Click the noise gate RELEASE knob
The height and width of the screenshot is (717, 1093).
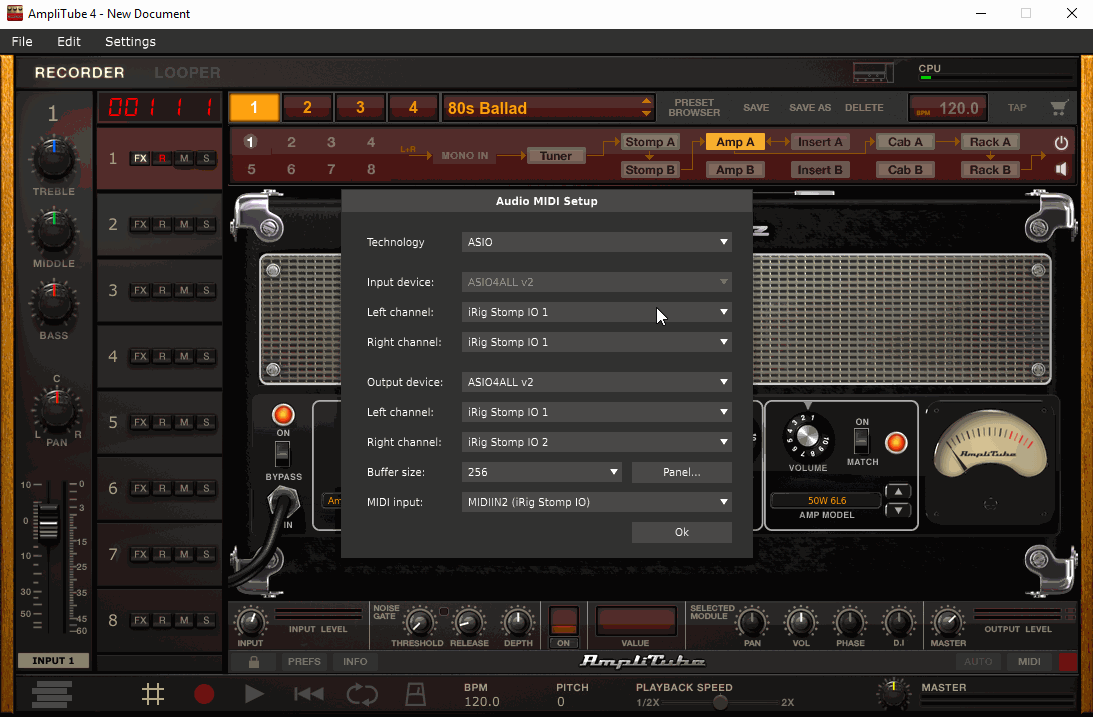click(x=468, y=622)
